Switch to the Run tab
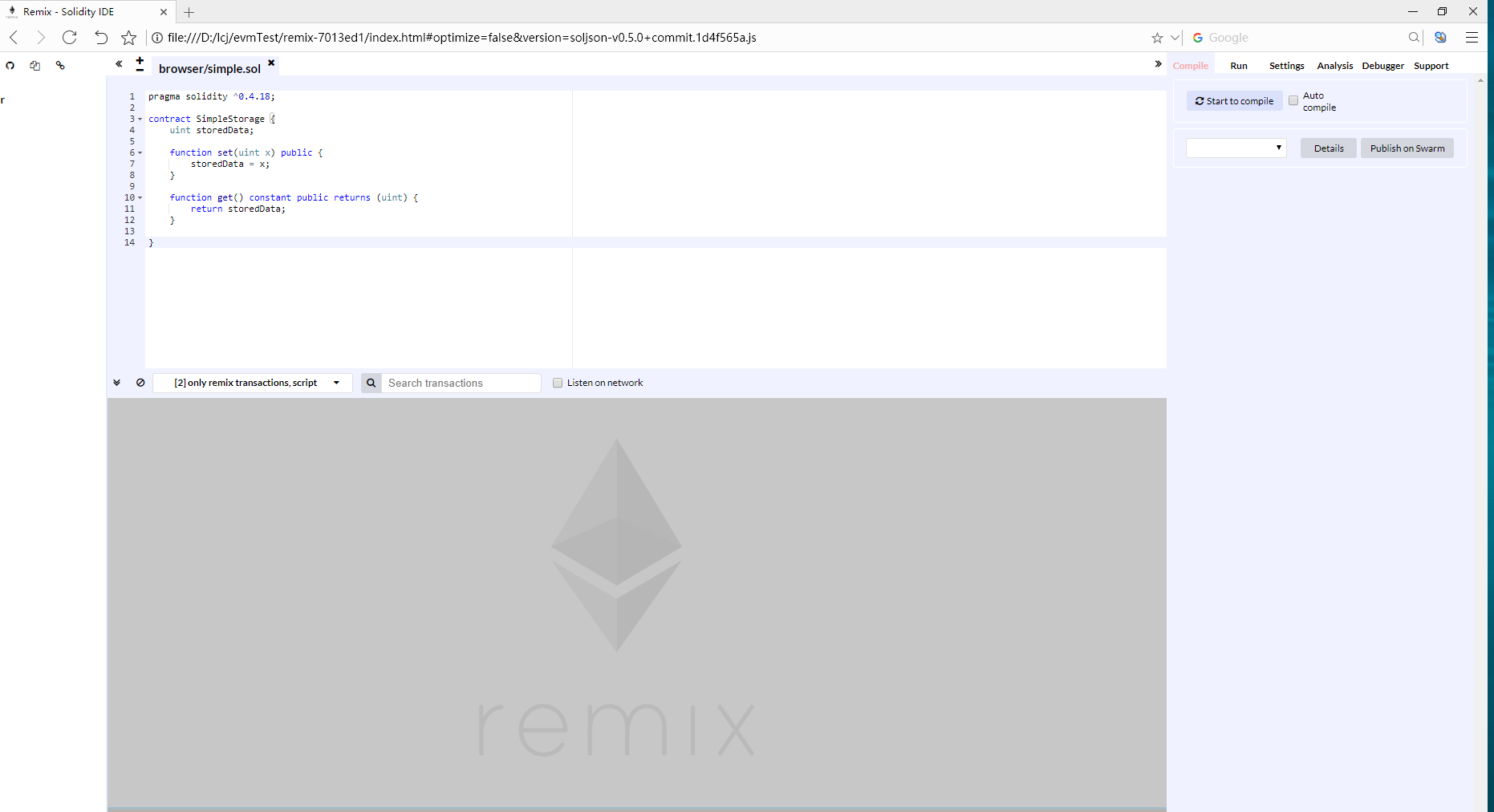This screenshot has height=812, width=1494. click(x=1238, y=66)
